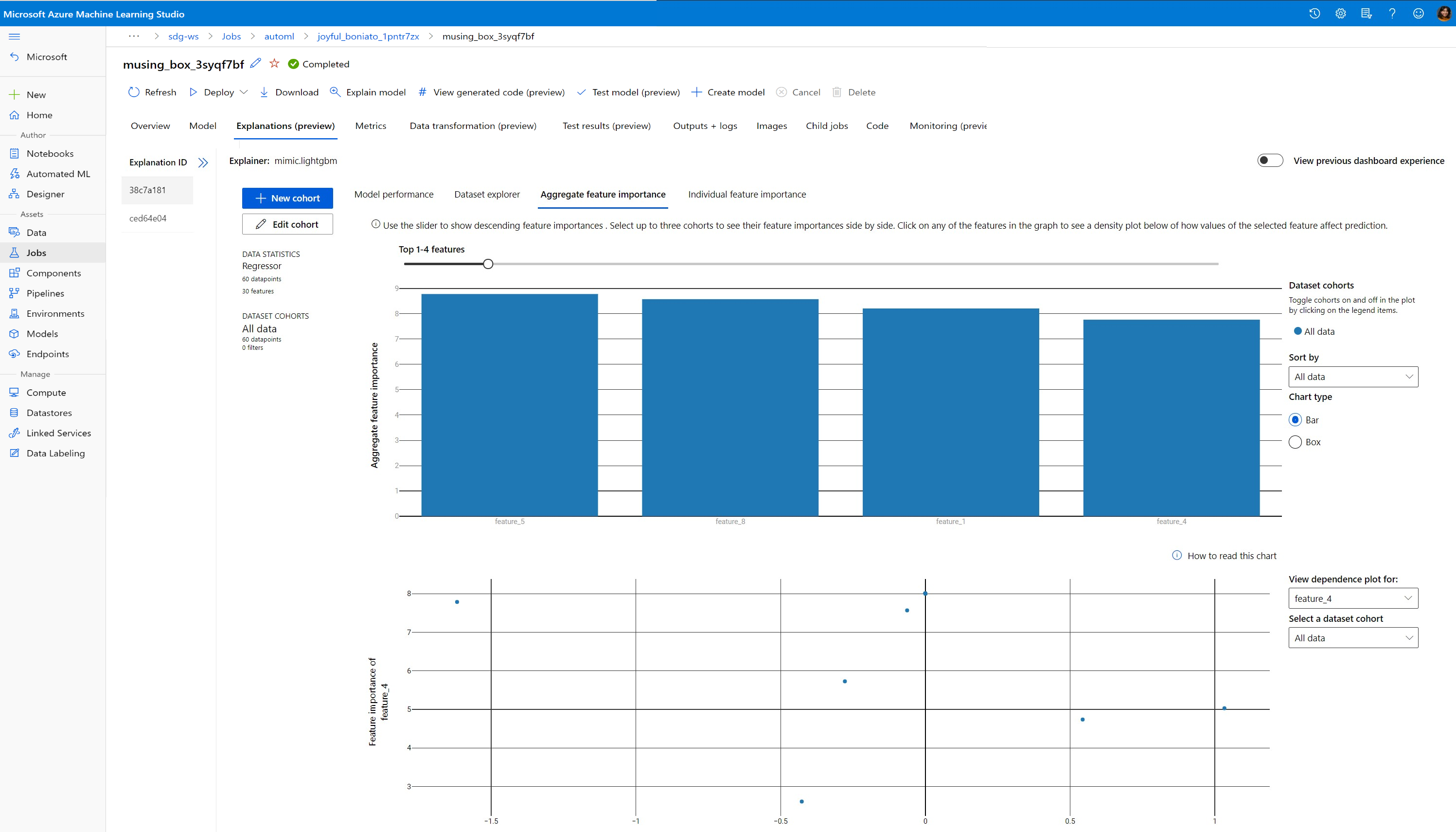
Task: Click the help question mark icon
Action: (x=1392, y=14)
